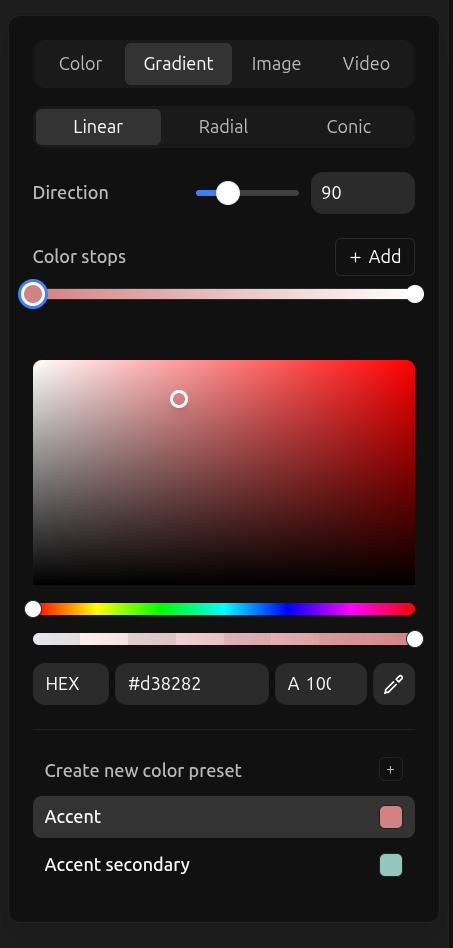Select the right white gradient stop handle
Viewport: 453px width, 948px height.
415,294
